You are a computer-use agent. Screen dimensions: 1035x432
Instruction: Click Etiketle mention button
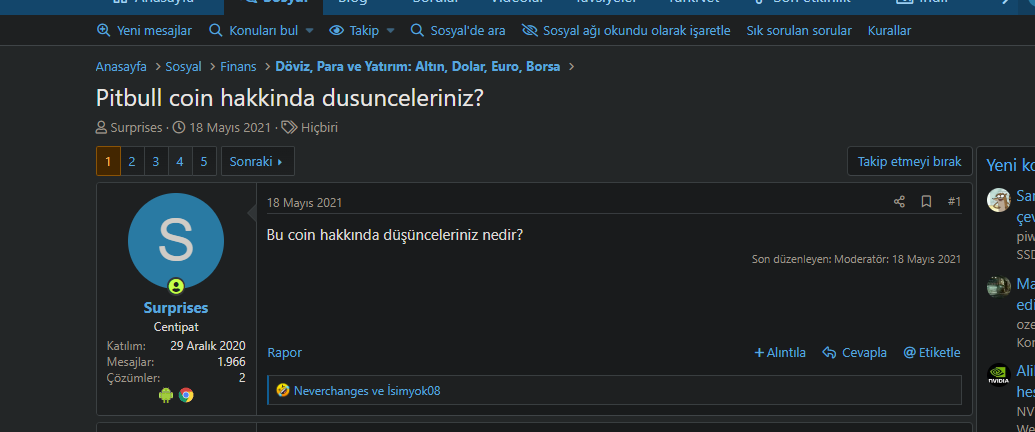click(x=931, y=352)
